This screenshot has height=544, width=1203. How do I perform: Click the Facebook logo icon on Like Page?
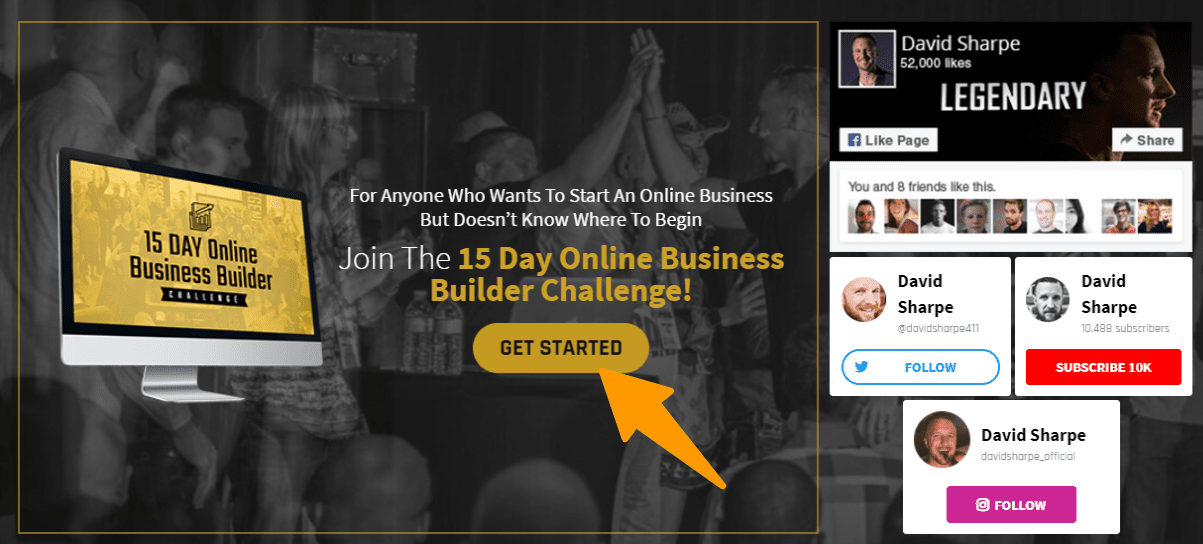(855, 140)
